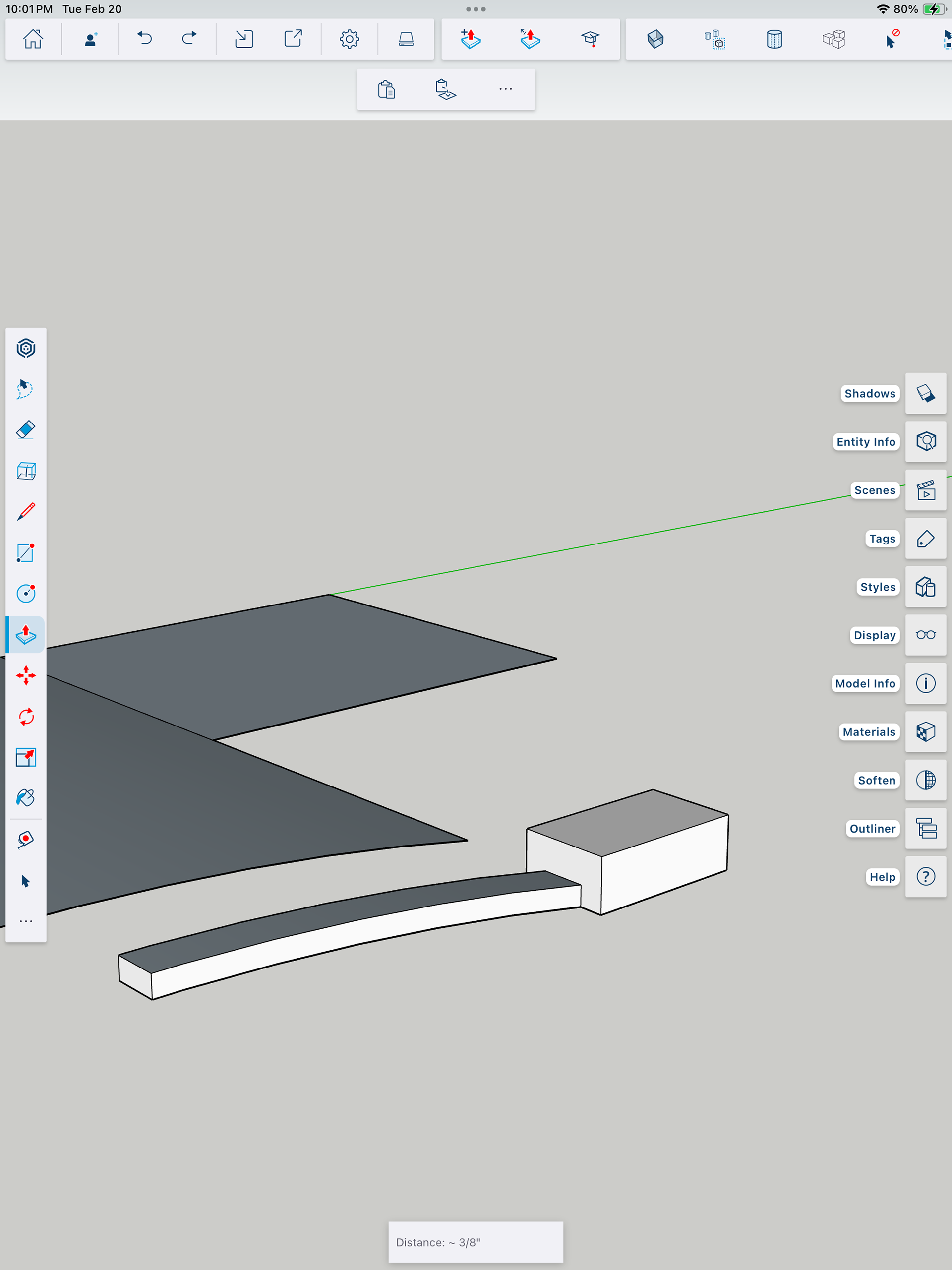
Task: Tap the Wi-Fi status icon
Action: click(883, 9)
